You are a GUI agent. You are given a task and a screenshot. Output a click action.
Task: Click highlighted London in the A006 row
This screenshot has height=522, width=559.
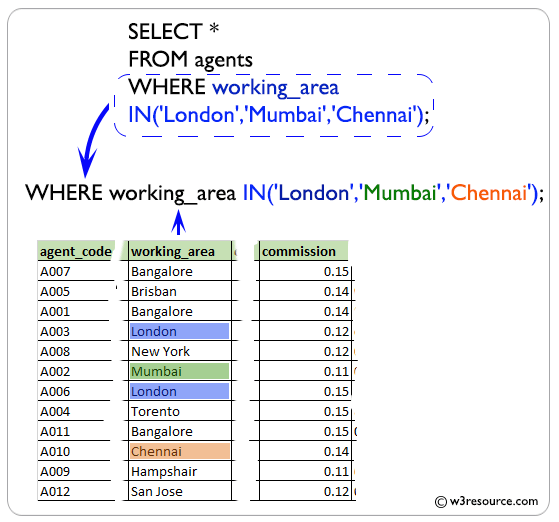180,391
